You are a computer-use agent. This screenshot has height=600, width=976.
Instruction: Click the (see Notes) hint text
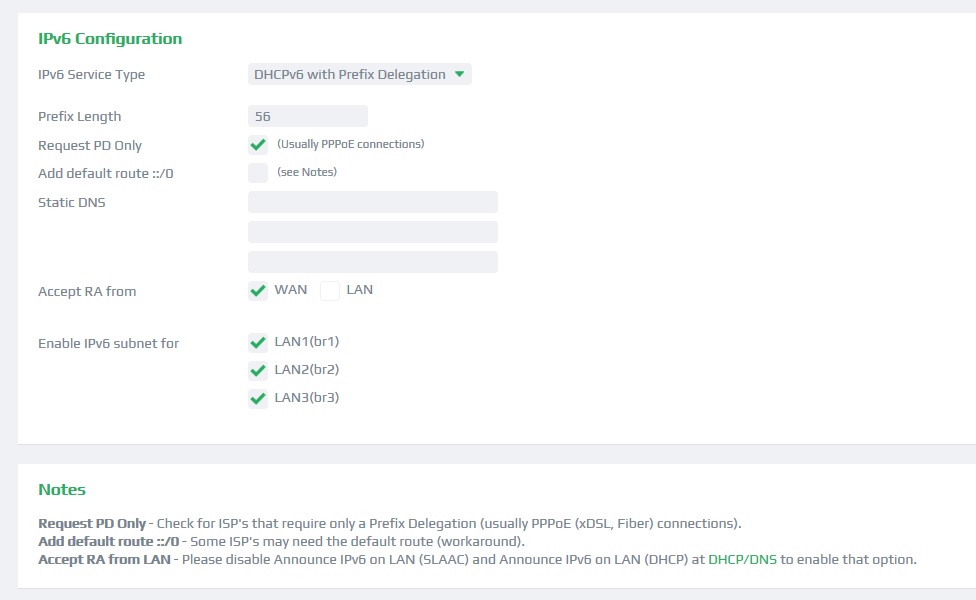[x=307, y=172]
